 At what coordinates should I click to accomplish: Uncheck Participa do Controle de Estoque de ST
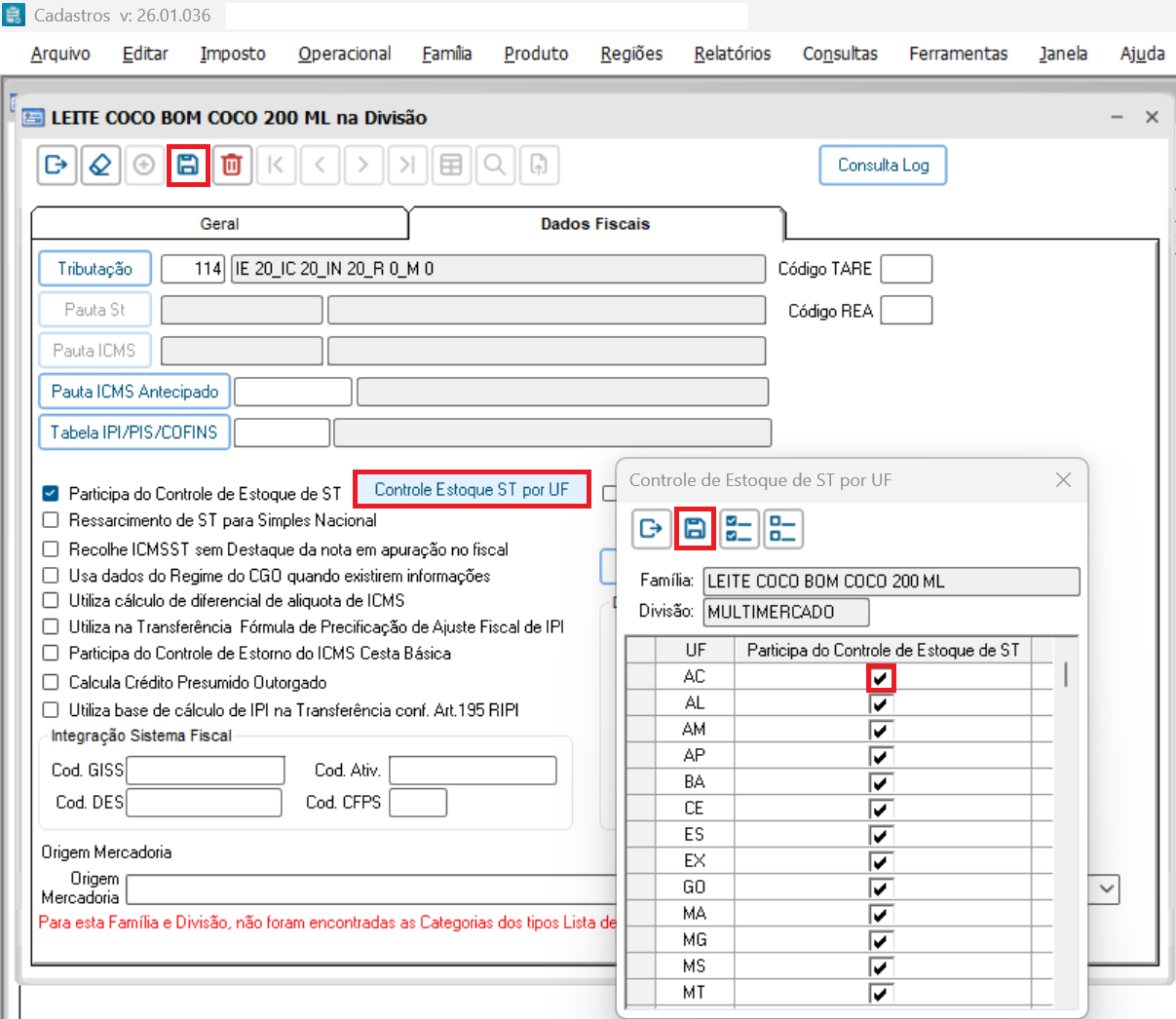point(51,494)
